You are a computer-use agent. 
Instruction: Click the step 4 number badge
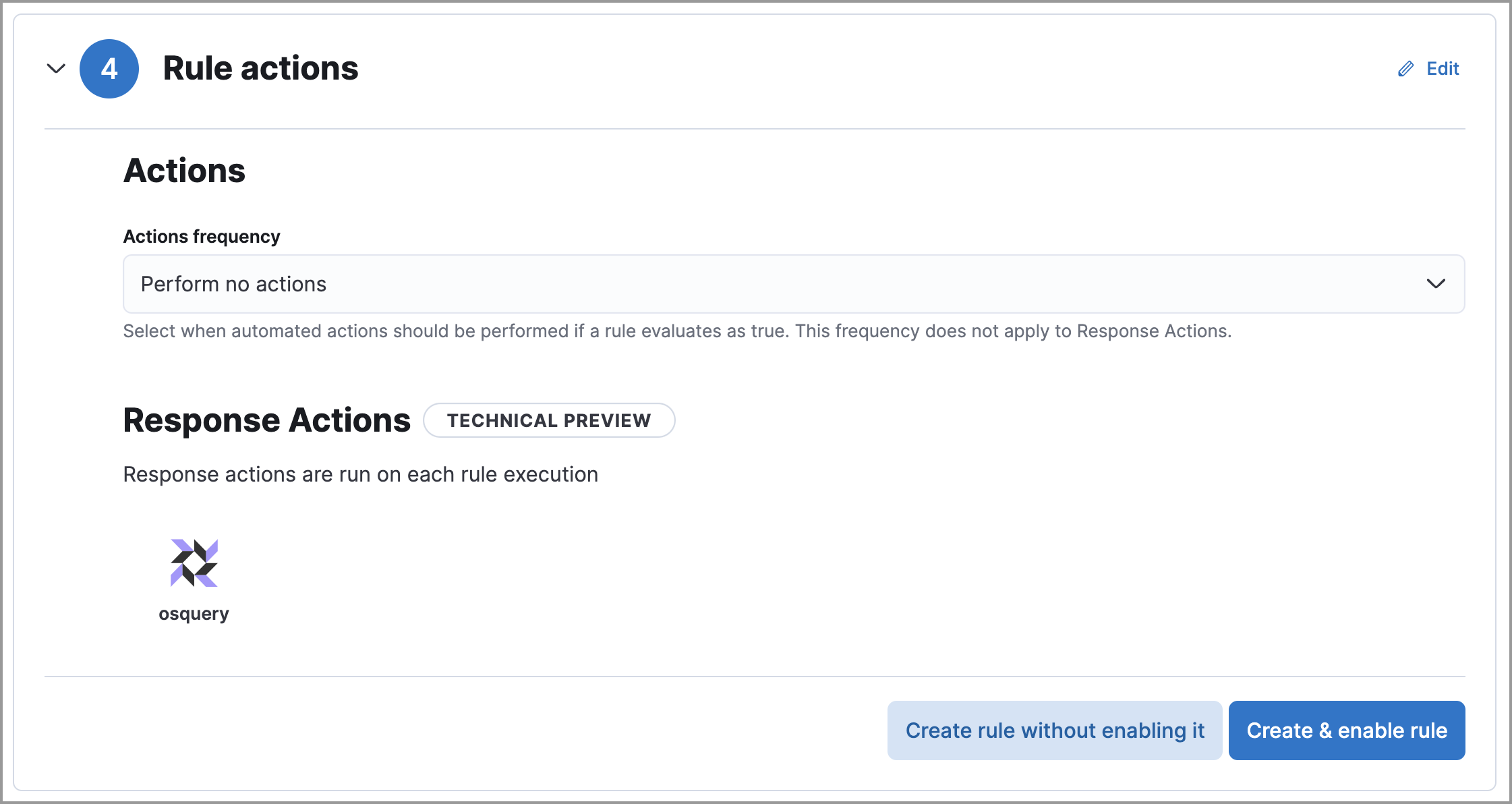coord(109,69)
